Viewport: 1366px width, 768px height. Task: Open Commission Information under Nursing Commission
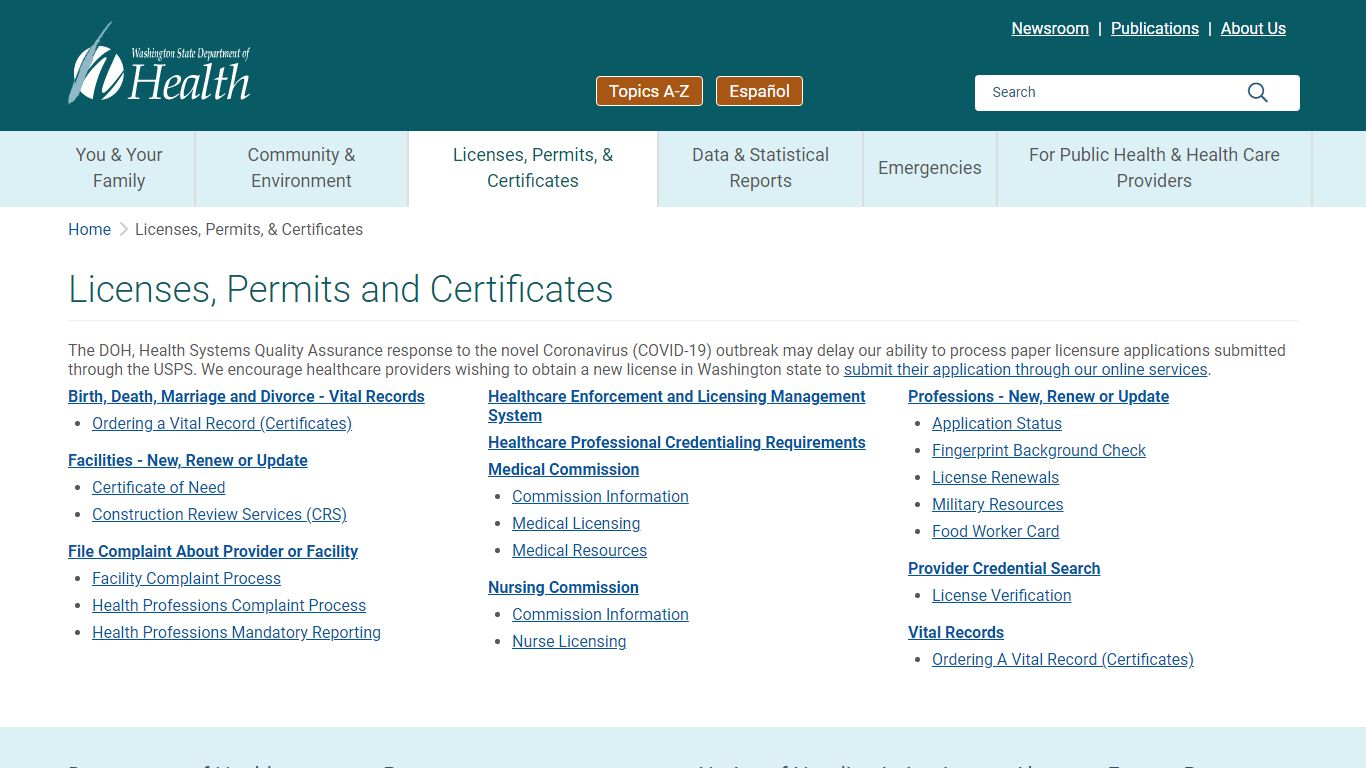click(x=600, y=615)
